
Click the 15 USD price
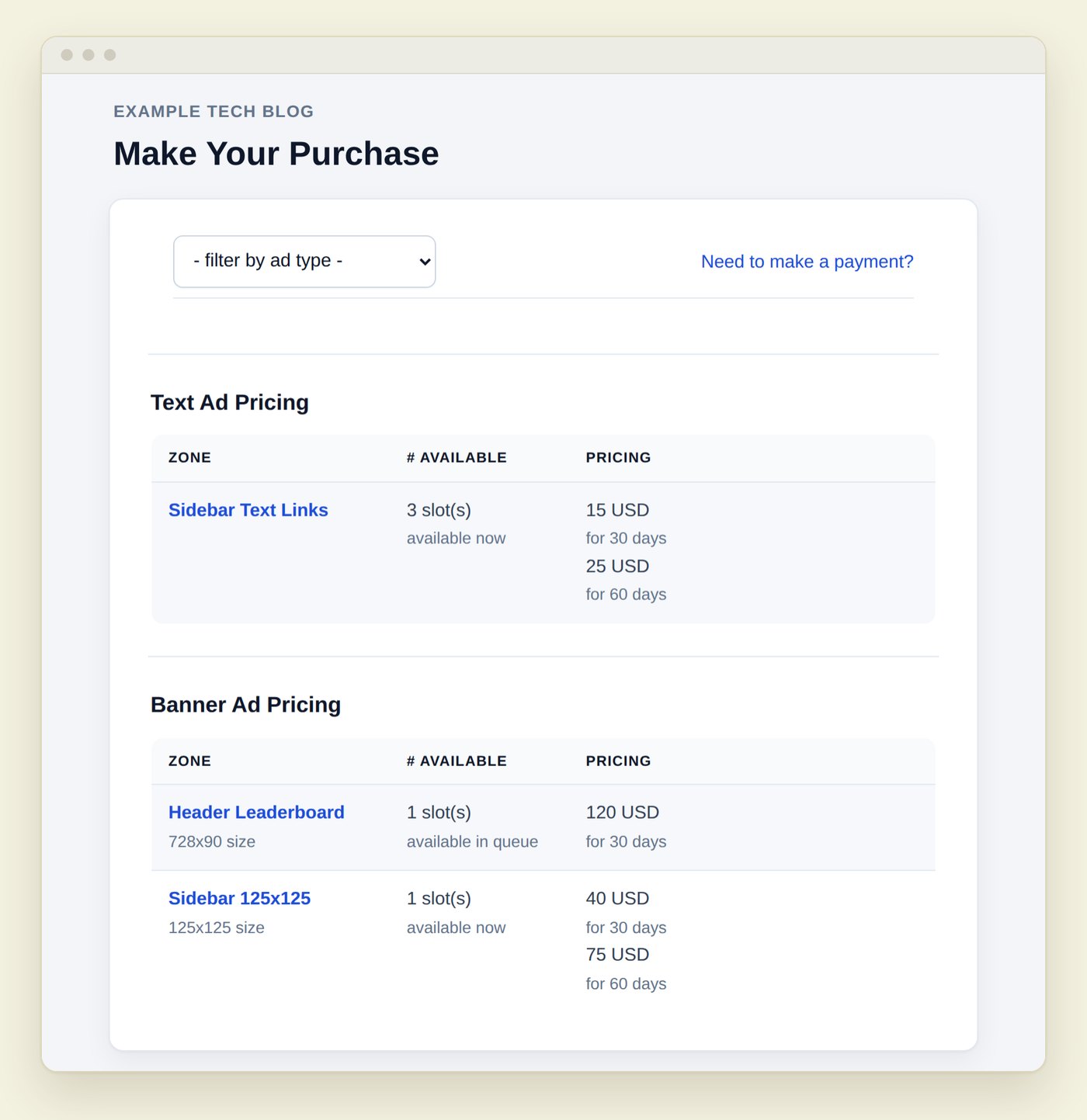tap(617, 510)
